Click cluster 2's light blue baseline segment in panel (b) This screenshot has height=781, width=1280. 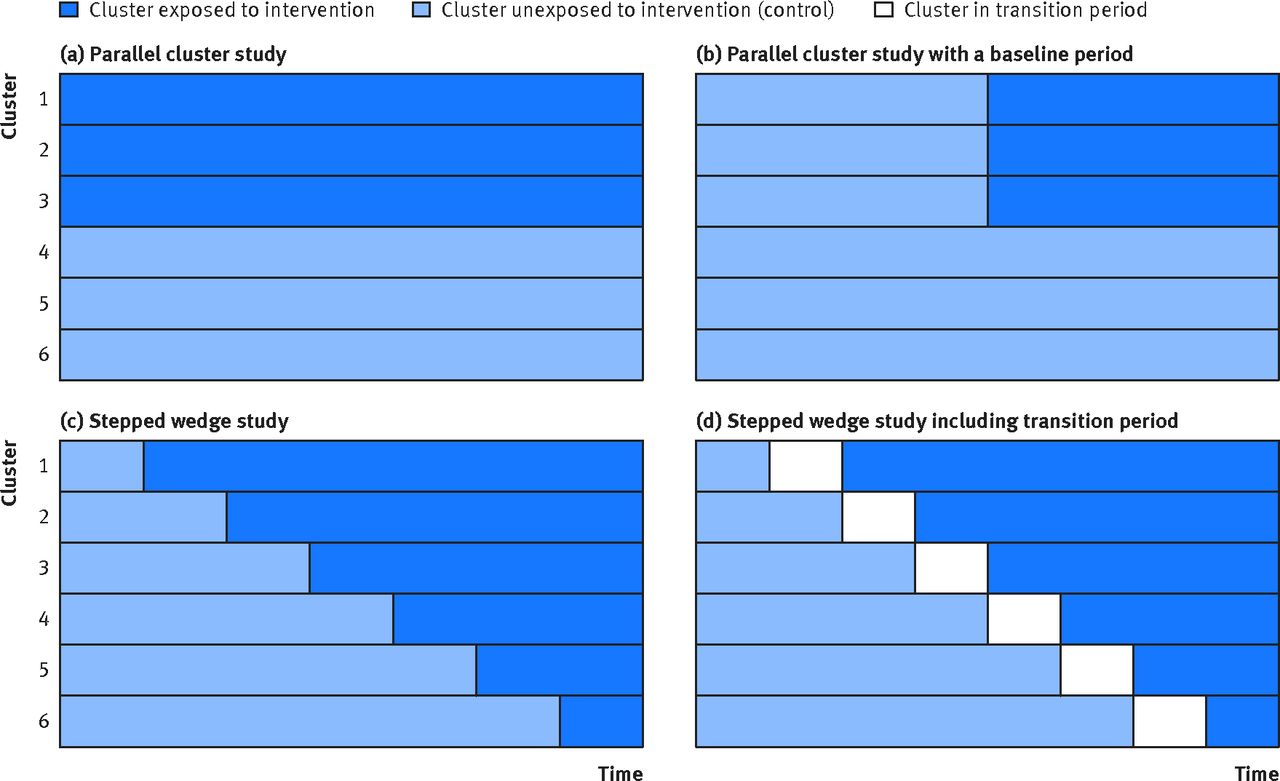tap(841, 150)
